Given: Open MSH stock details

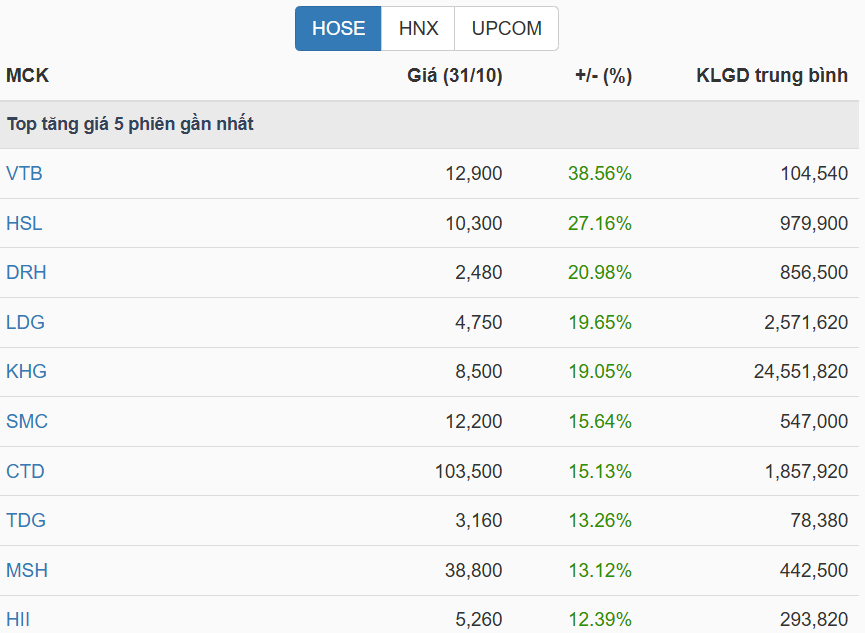Looking at the screenshot, I should pos(27,570).
